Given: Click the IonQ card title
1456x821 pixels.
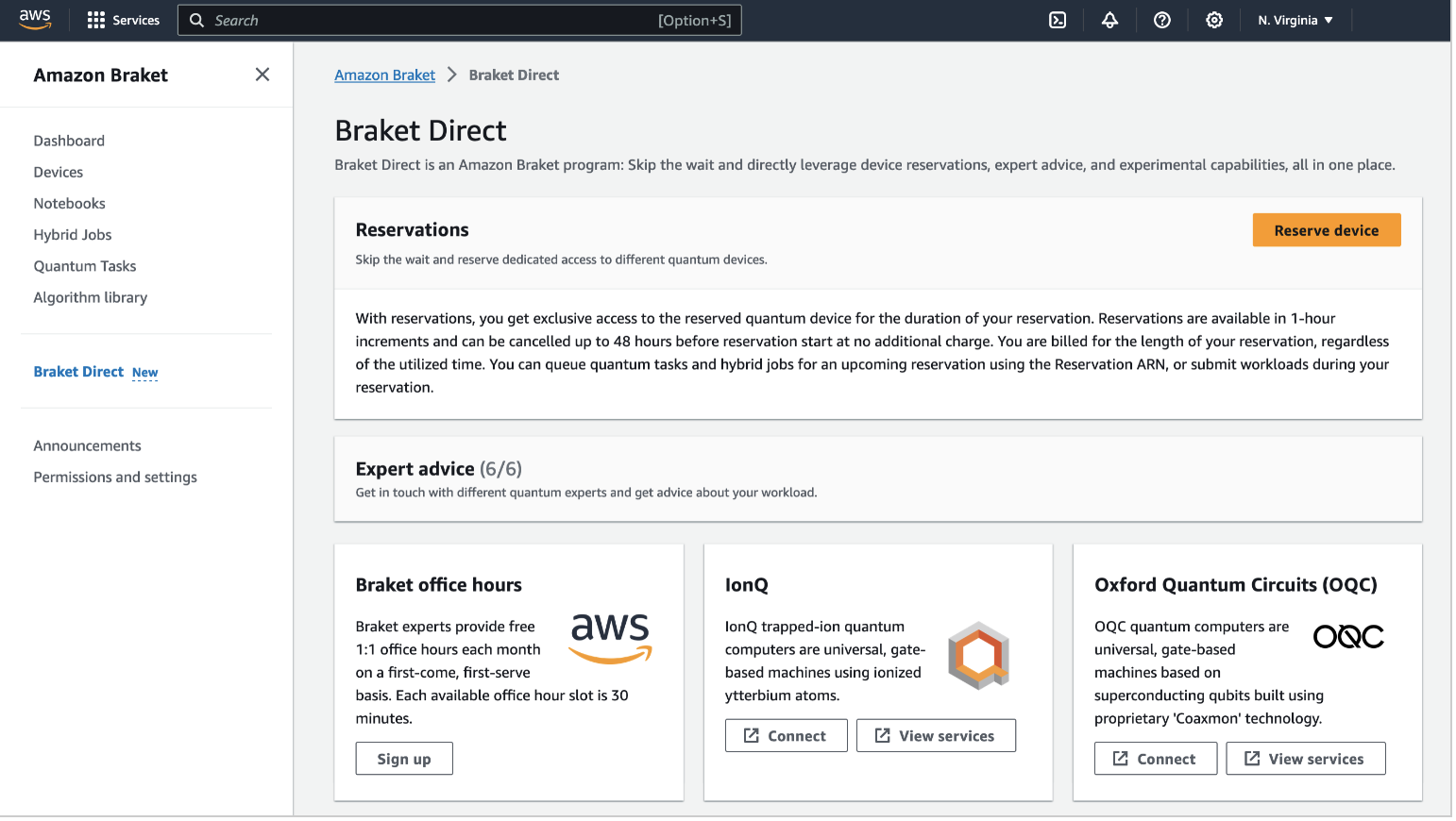Looking at the screenshot, I should coord(747,585).
